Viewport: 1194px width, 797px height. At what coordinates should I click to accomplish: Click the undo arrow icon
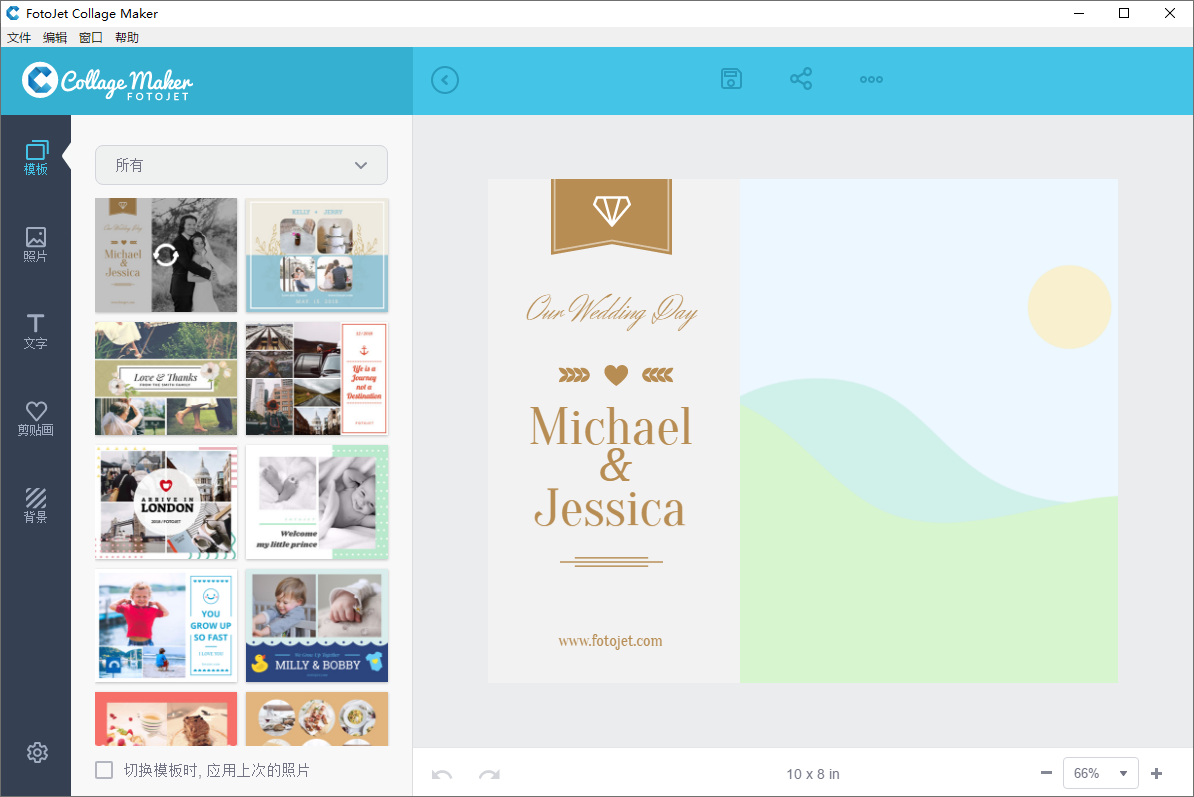coord(442,774)
